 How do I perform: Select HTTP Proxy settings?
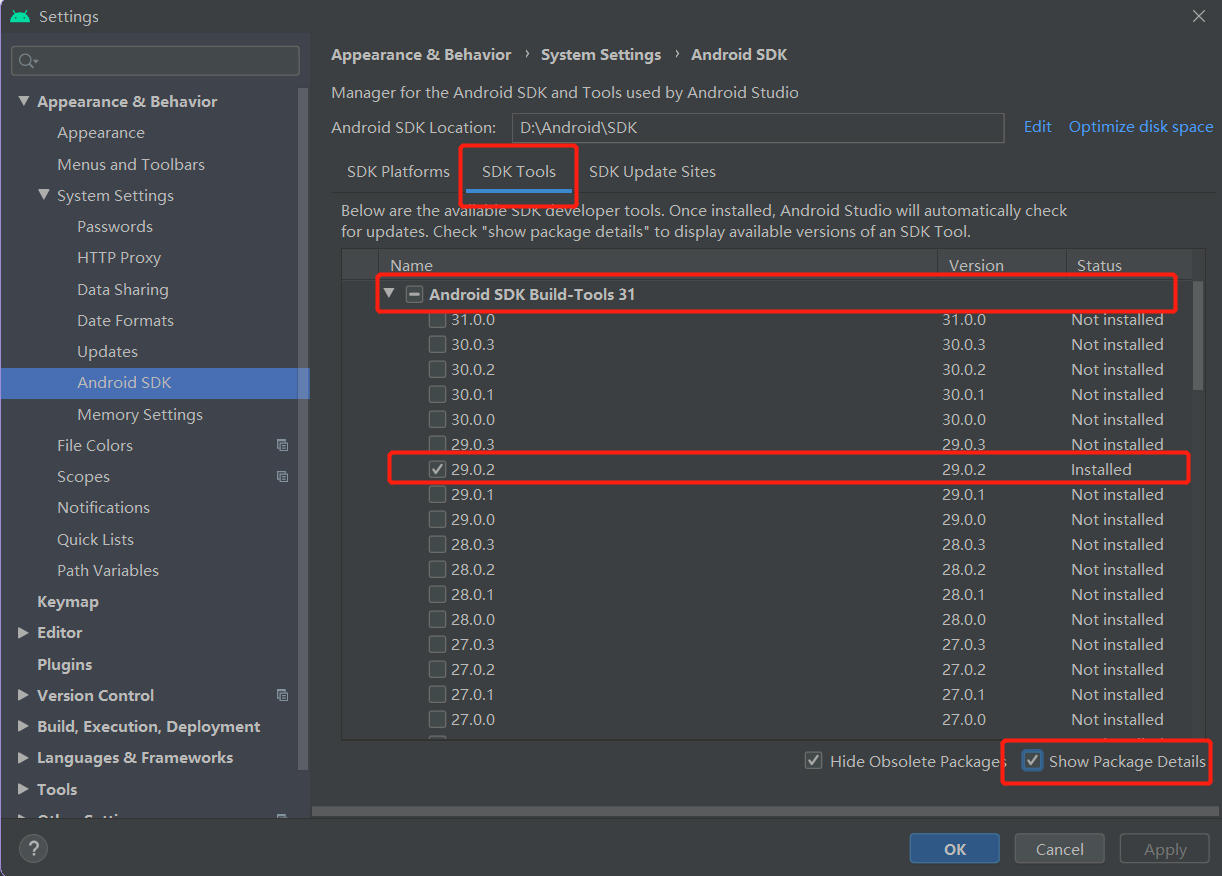[x=119, y=258]
